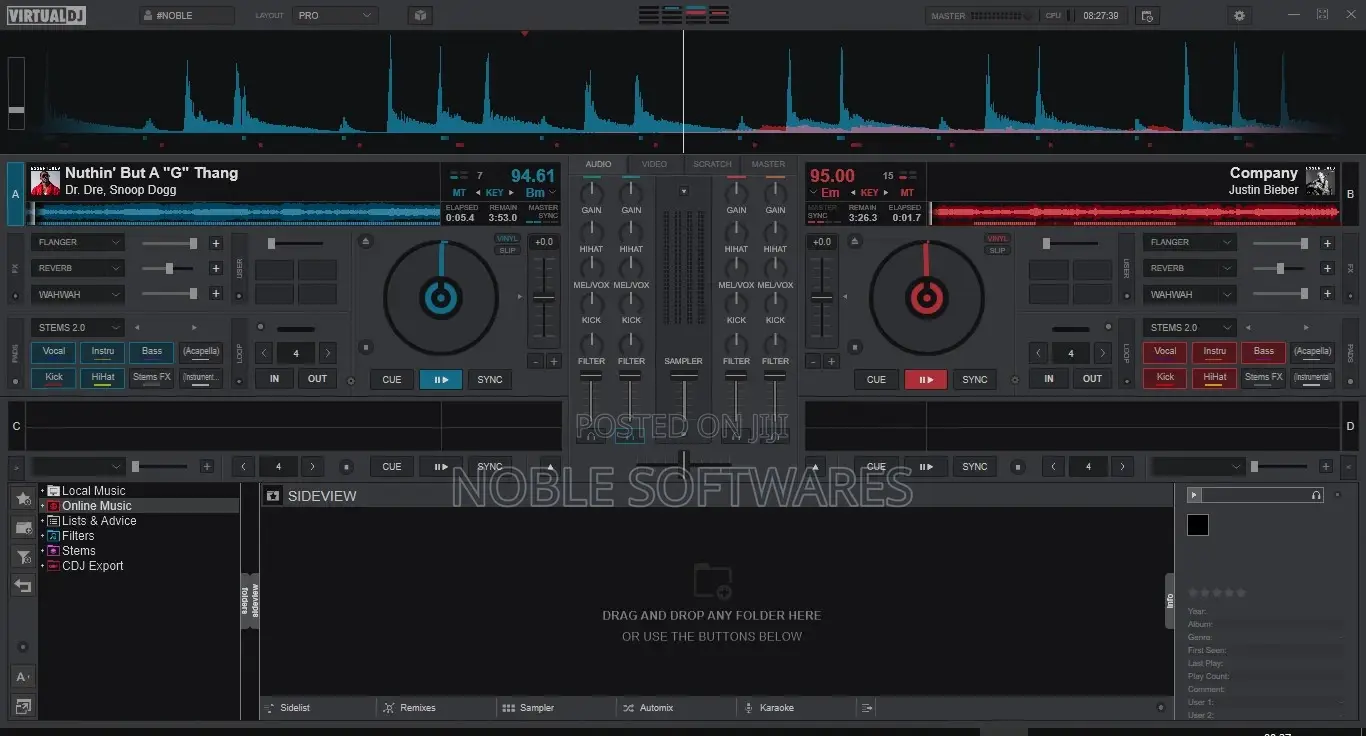
Task: Toggle the Vocal stem pad on deck A
Action: pos(54,352)
